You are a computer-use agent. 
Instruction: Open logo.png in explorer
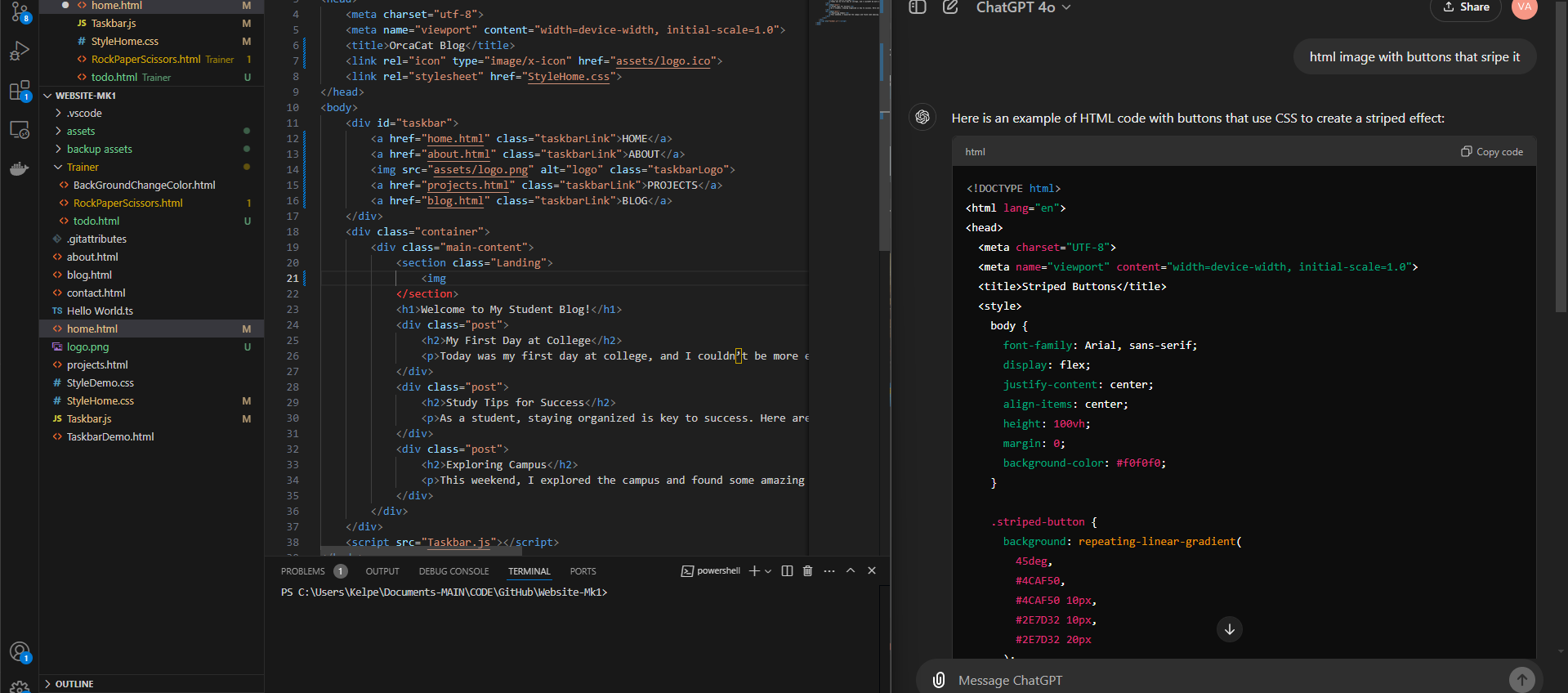152,347
